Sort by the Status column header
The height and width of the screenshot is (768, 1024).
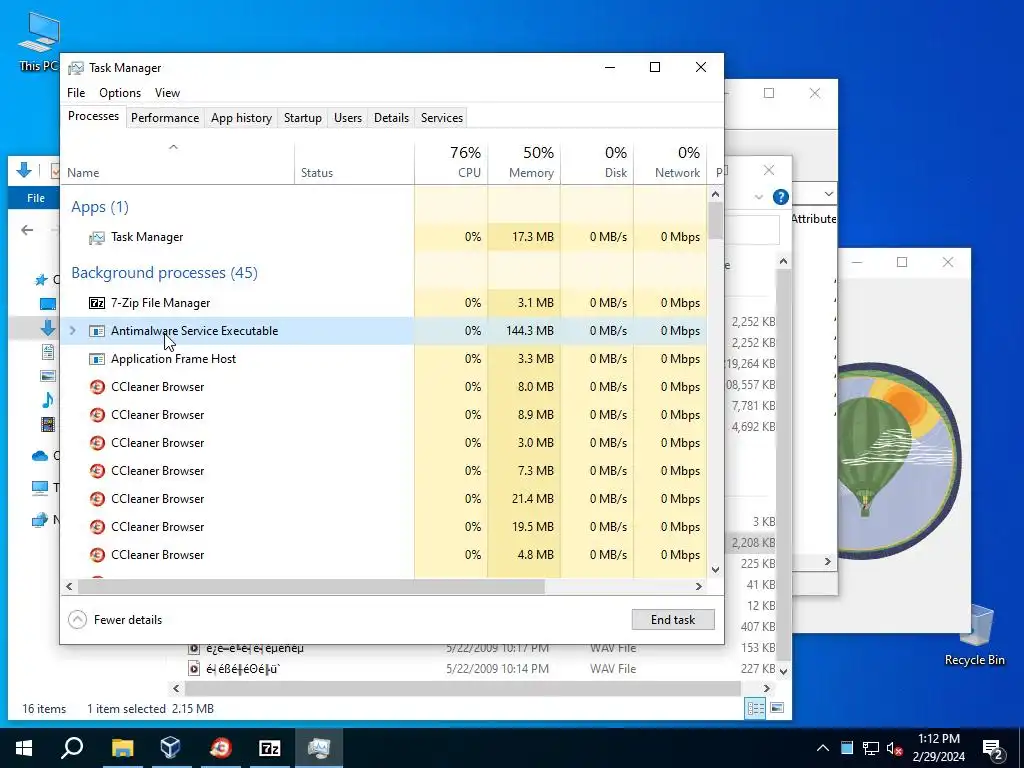[355, 162]
